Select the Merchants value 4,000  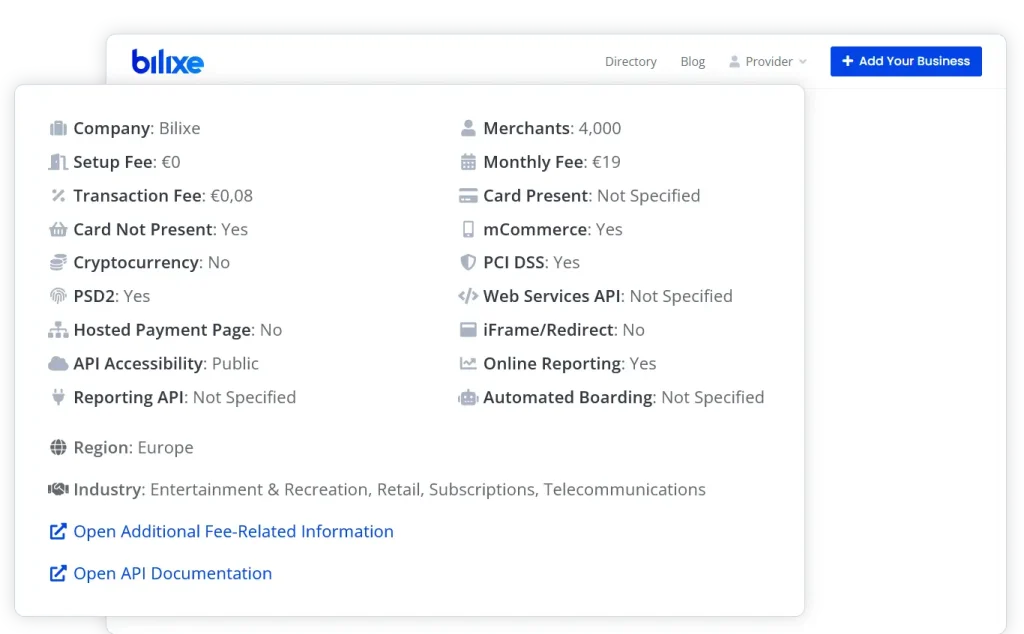600,128
